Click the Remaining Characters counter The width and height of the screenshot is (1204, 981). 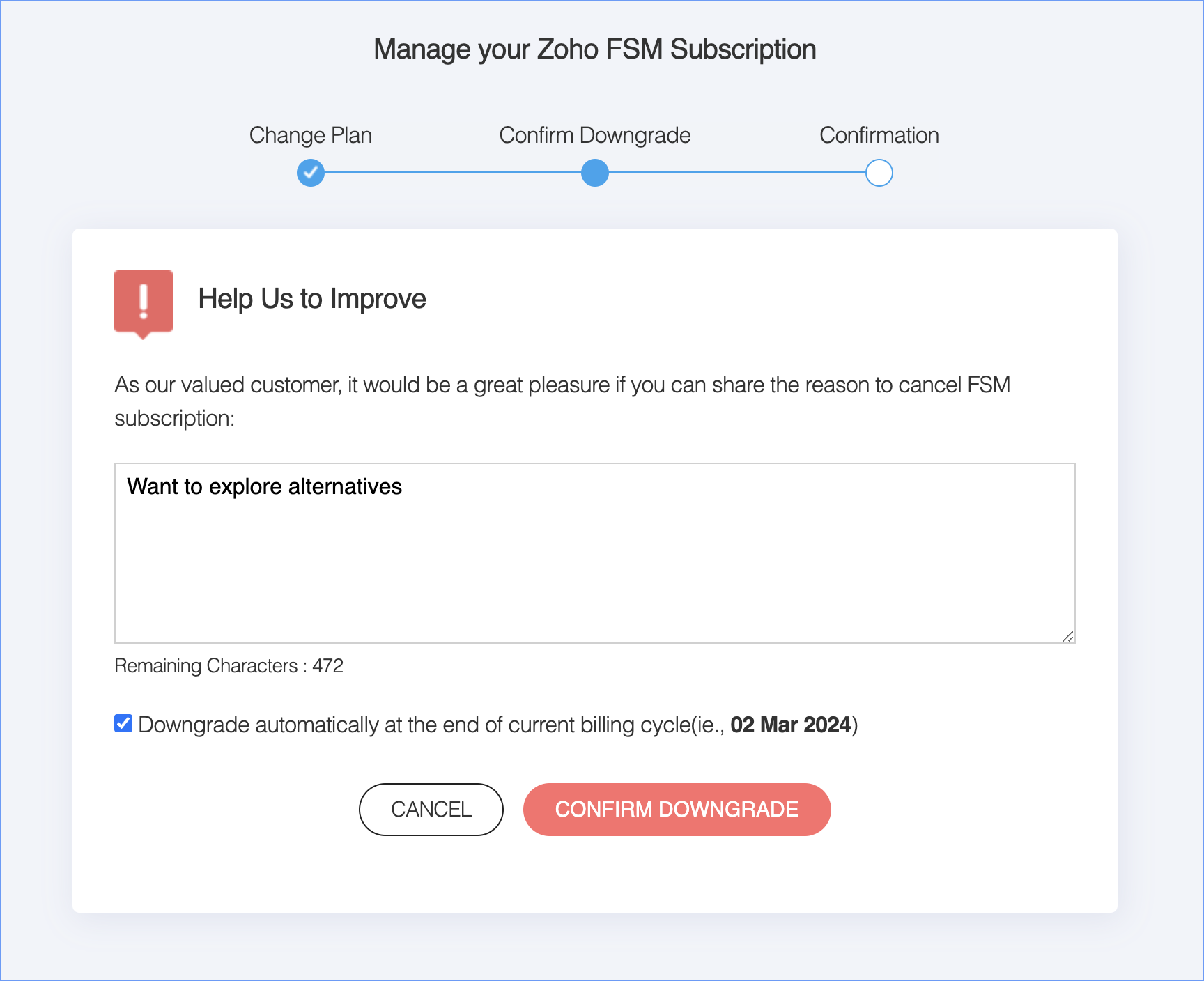[x=229, y=666]
